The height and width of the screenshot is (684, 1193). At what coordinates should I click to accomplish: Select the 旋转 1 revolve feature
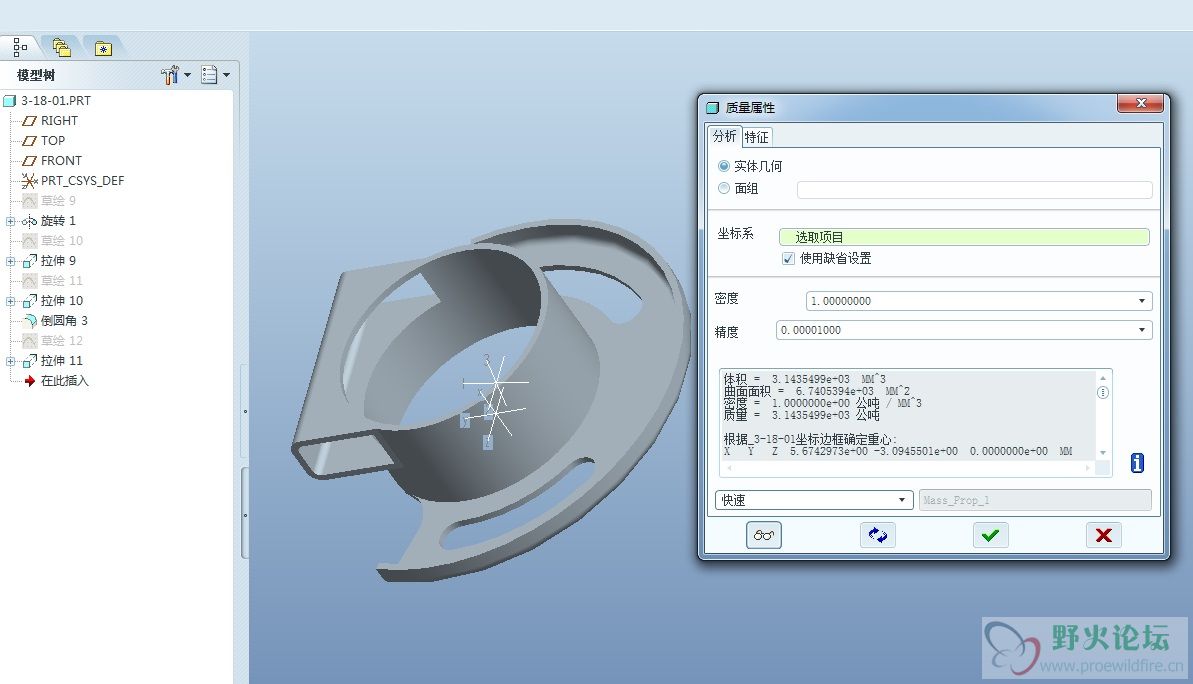59,221
